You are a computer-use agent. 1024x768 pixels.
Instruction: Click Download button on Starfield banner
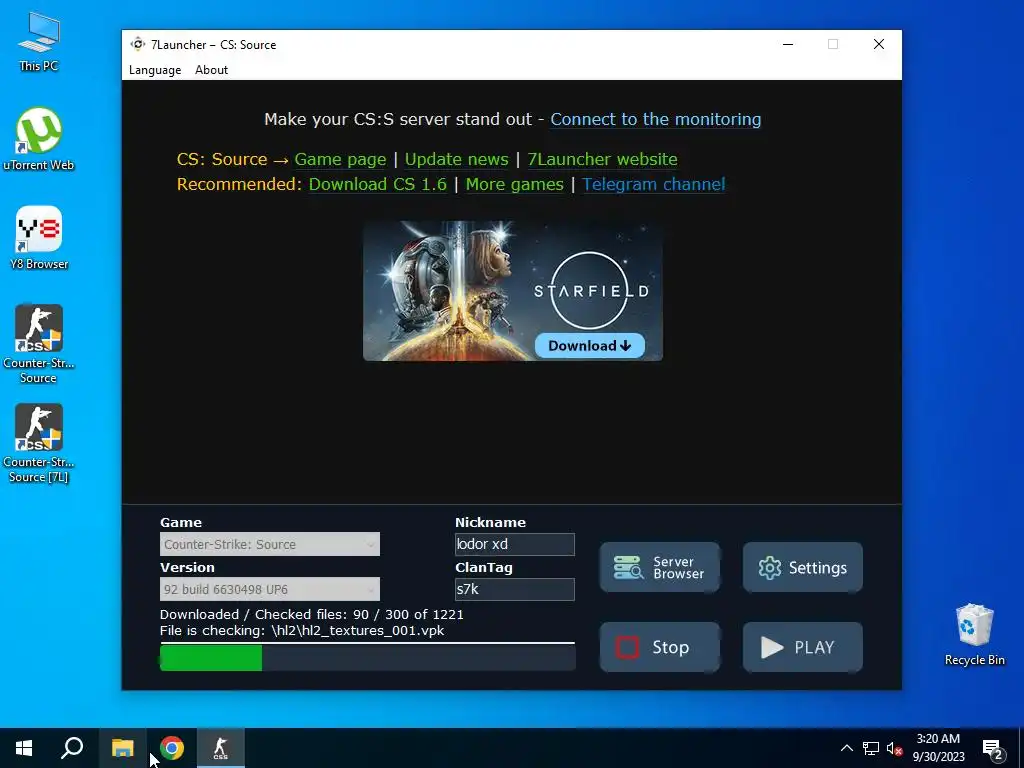(x=589, y=345)
